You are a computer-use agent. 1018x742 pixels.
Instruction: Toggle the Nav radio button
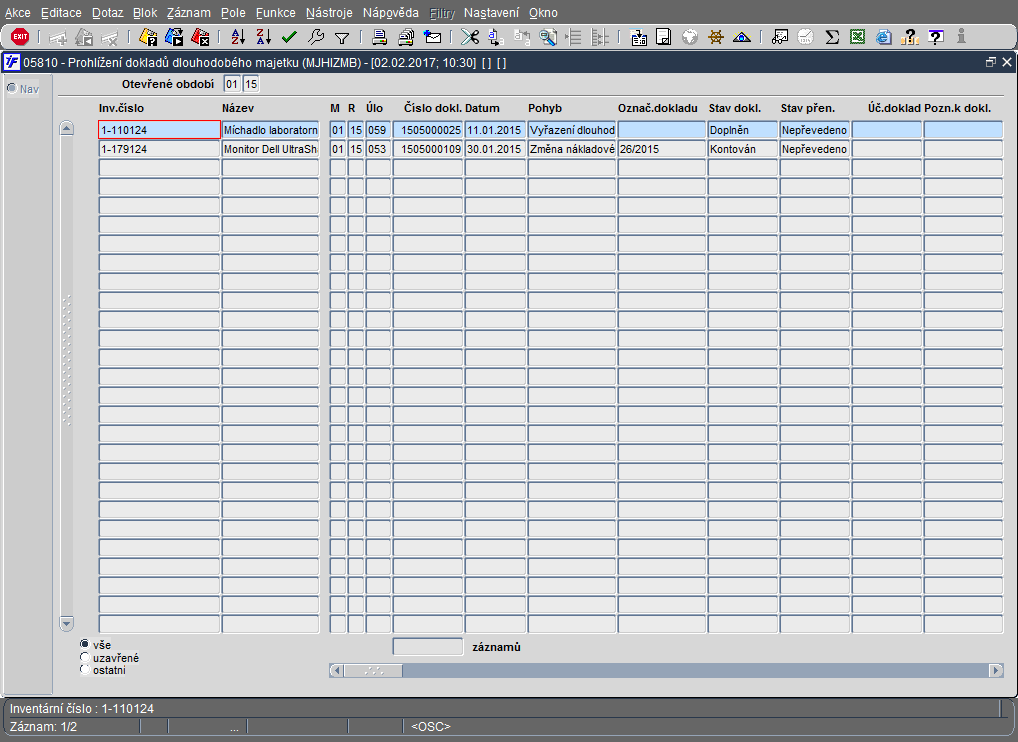(12, 88)
